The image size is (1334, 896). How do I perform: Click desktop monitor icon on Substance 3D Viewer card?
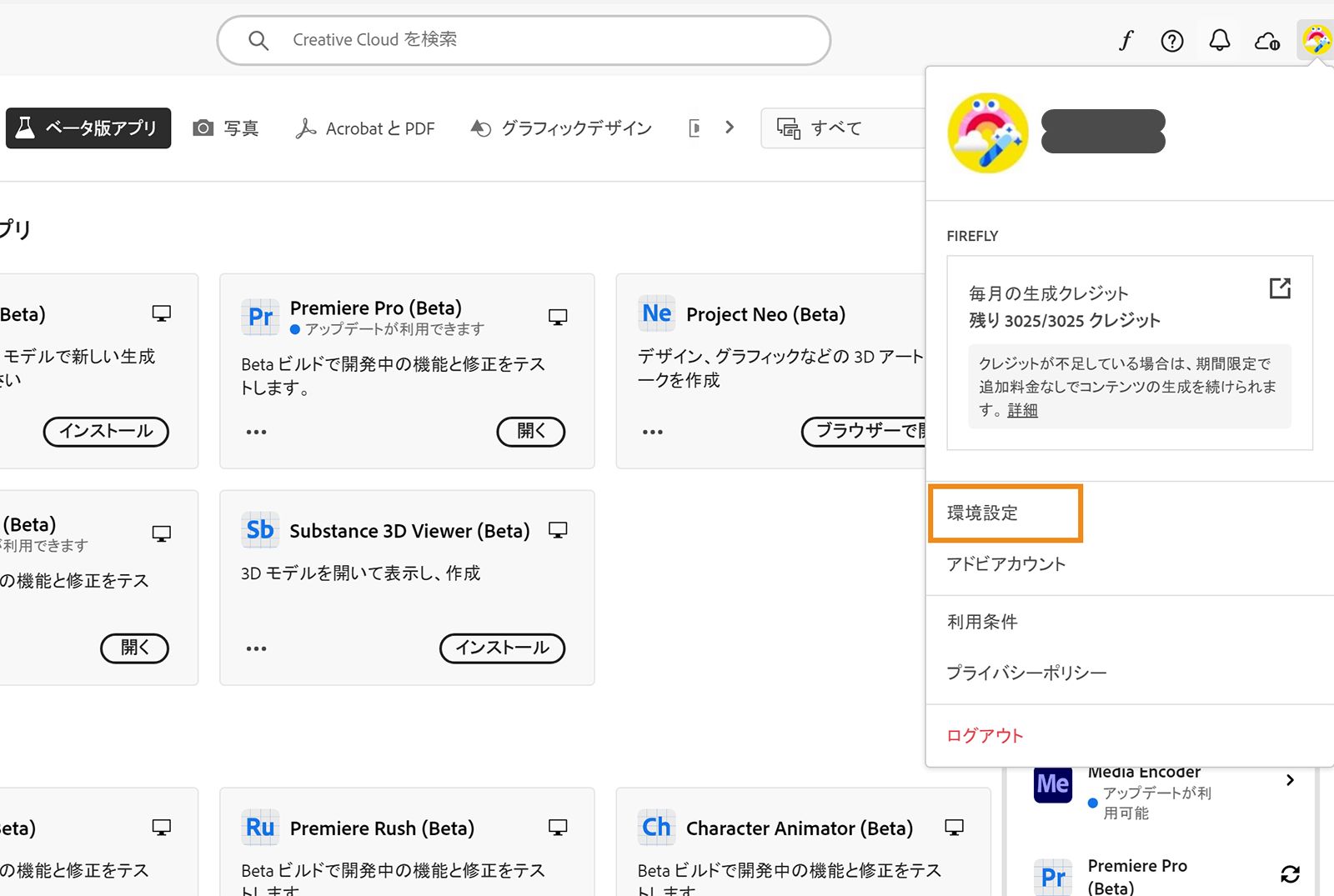point(558,530)
